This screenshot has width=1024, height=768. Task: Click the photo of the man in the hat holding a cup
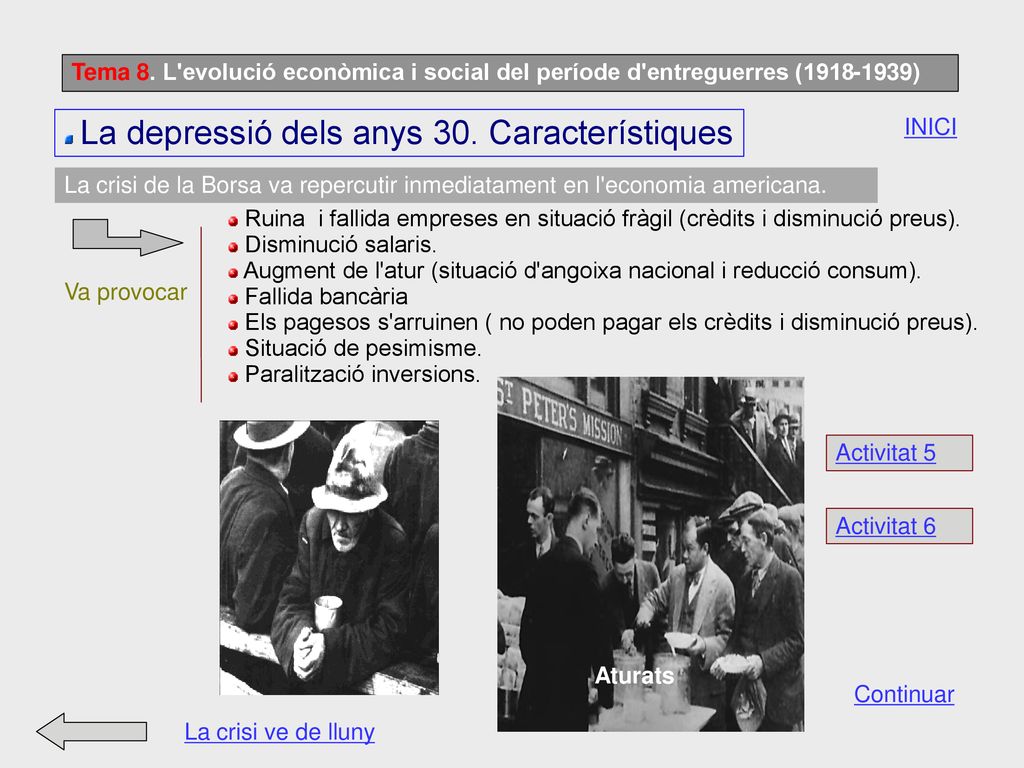(329, 558)
